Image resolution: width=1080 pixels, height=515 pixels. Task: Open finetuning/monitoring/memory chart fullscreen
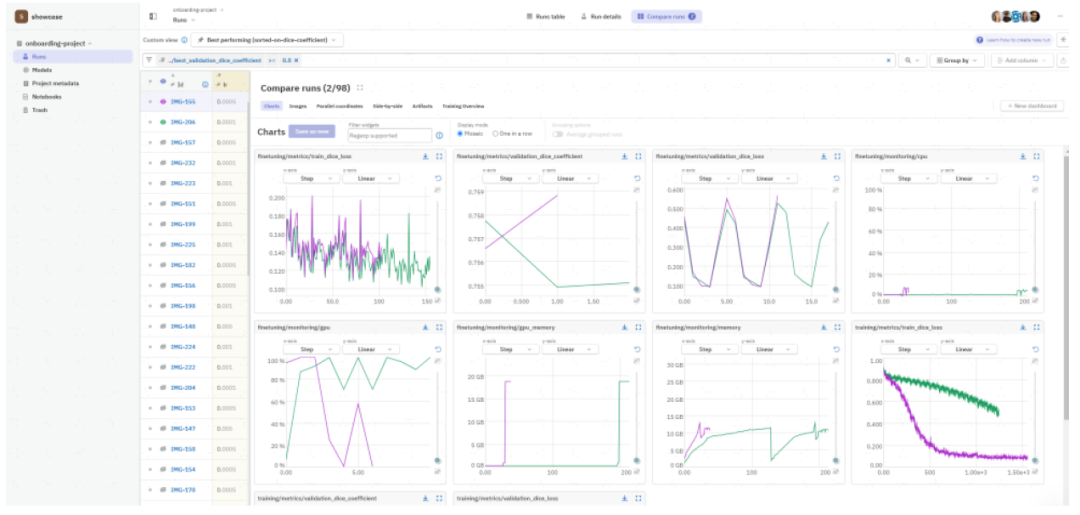[837, 328]
